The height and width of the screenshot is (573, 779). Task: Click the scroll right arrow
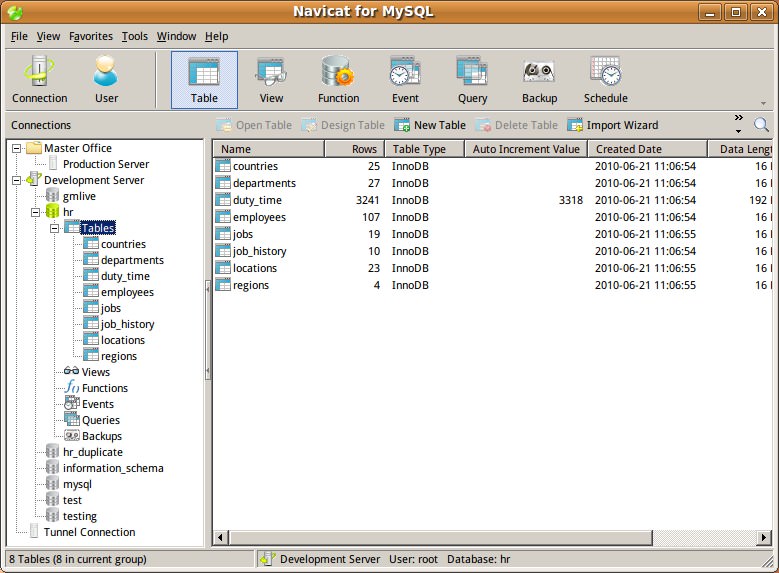pos(764,537)
